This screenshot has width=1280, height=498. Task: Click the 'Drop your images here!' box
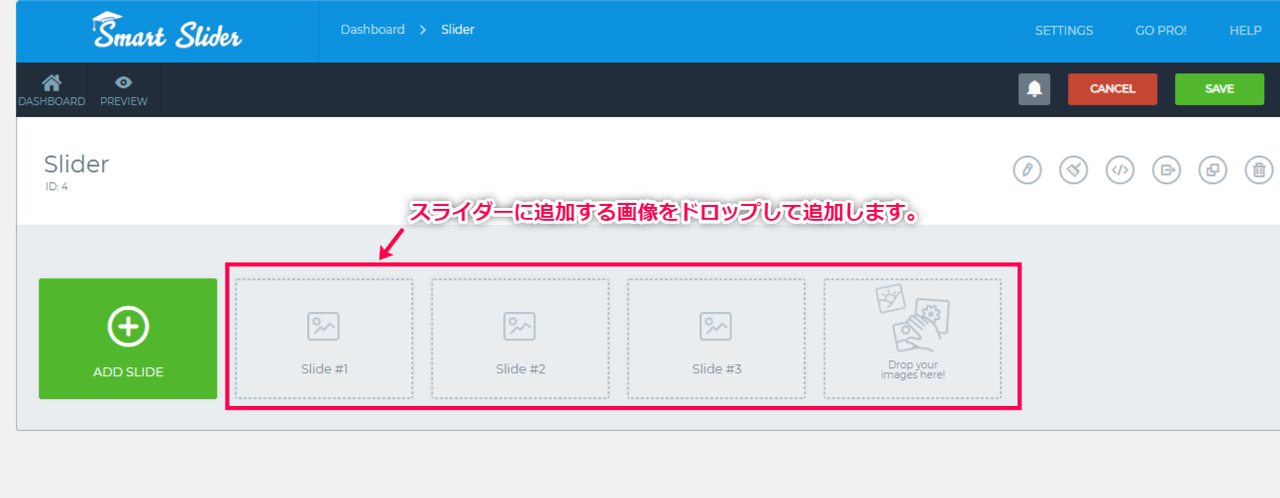[912, 339]
